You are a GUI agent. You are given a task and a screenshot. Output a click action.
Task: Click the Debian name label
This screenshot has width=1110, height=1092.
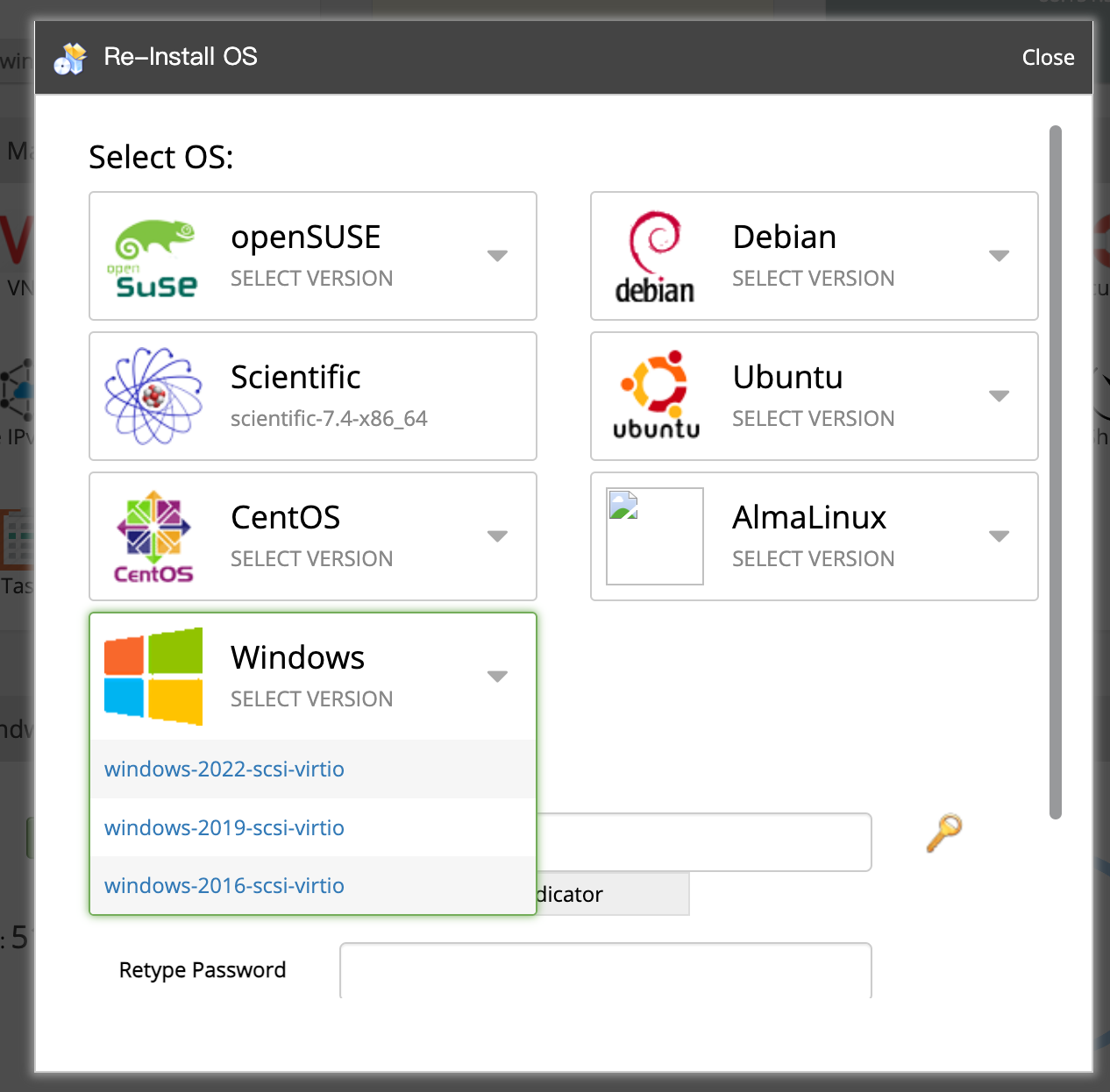(x=784, y=237)
